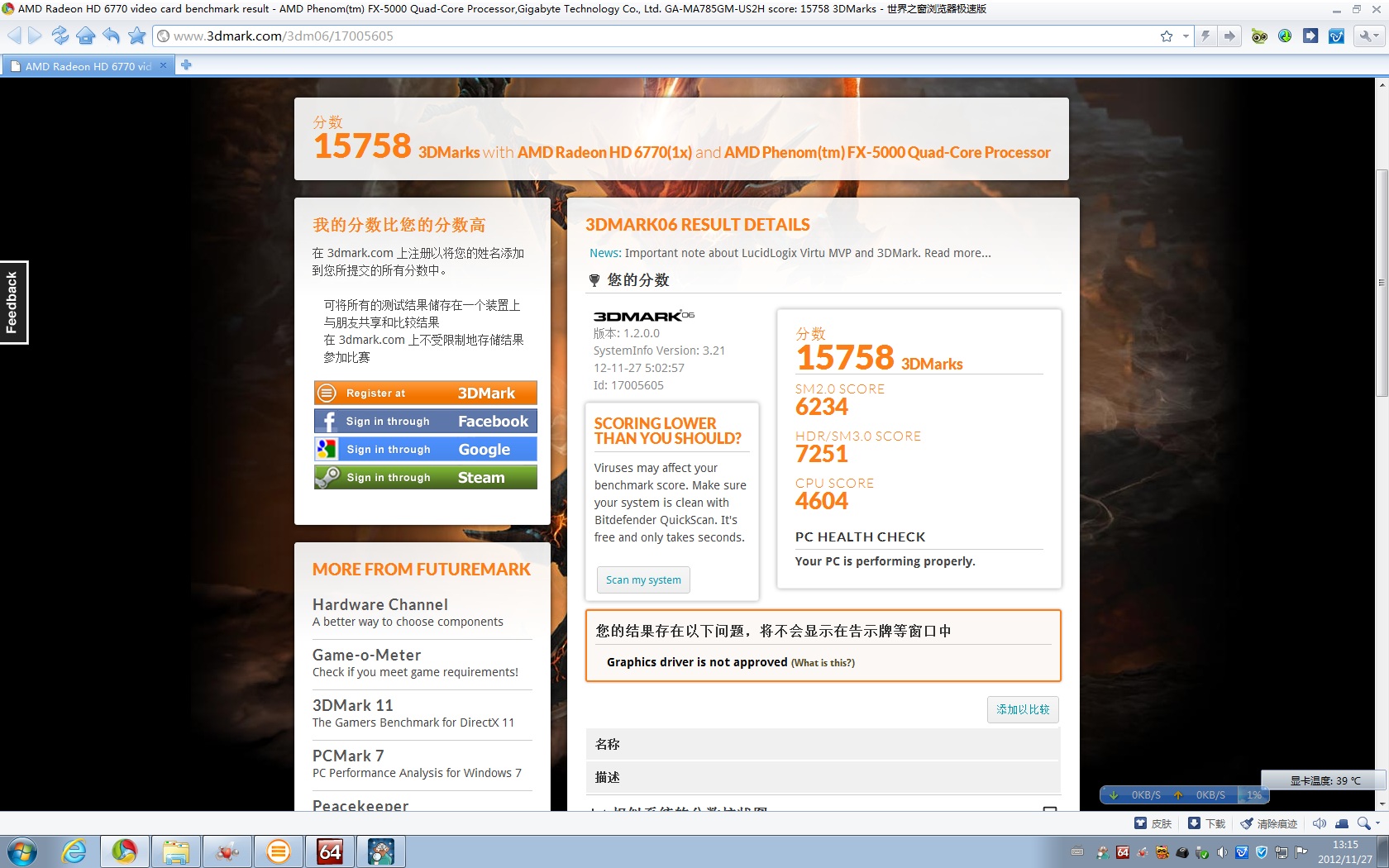This screenshot has height=868, width=1389.
Task: Open the wrench tools menu dropdown
Action: (x=1369, y=36)
